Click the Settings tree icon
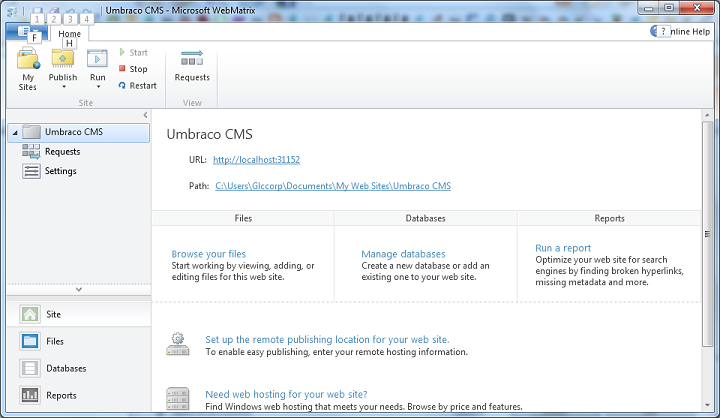The height and width of the screenshot is (418, 720). click(x=31, y=171)
